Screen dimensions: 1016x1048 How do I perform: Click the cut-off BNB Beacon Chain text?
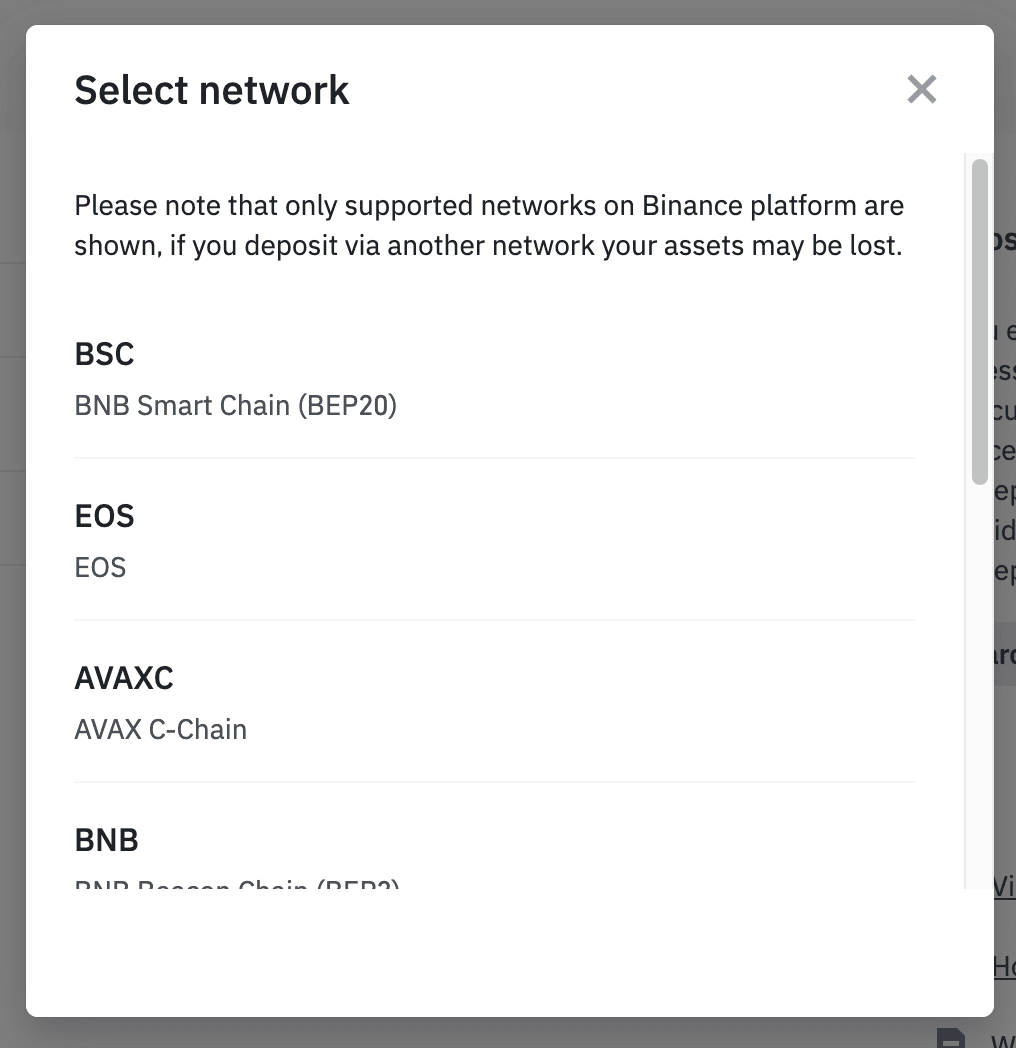pos(237,883)
